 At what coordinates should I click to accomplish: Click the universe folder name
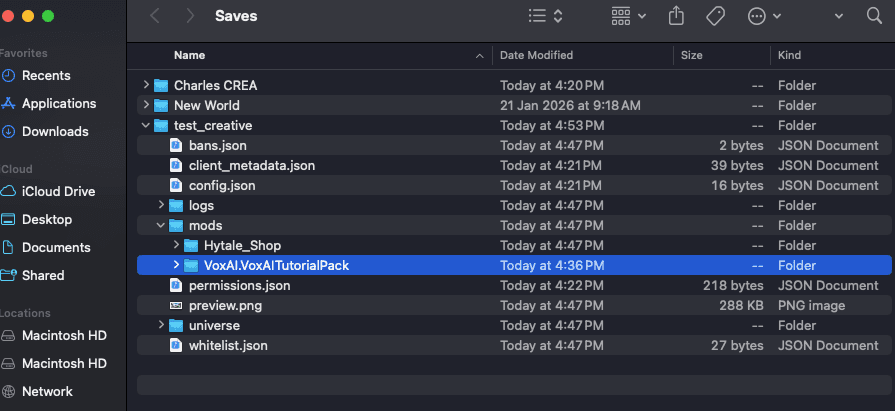(214, 325)
